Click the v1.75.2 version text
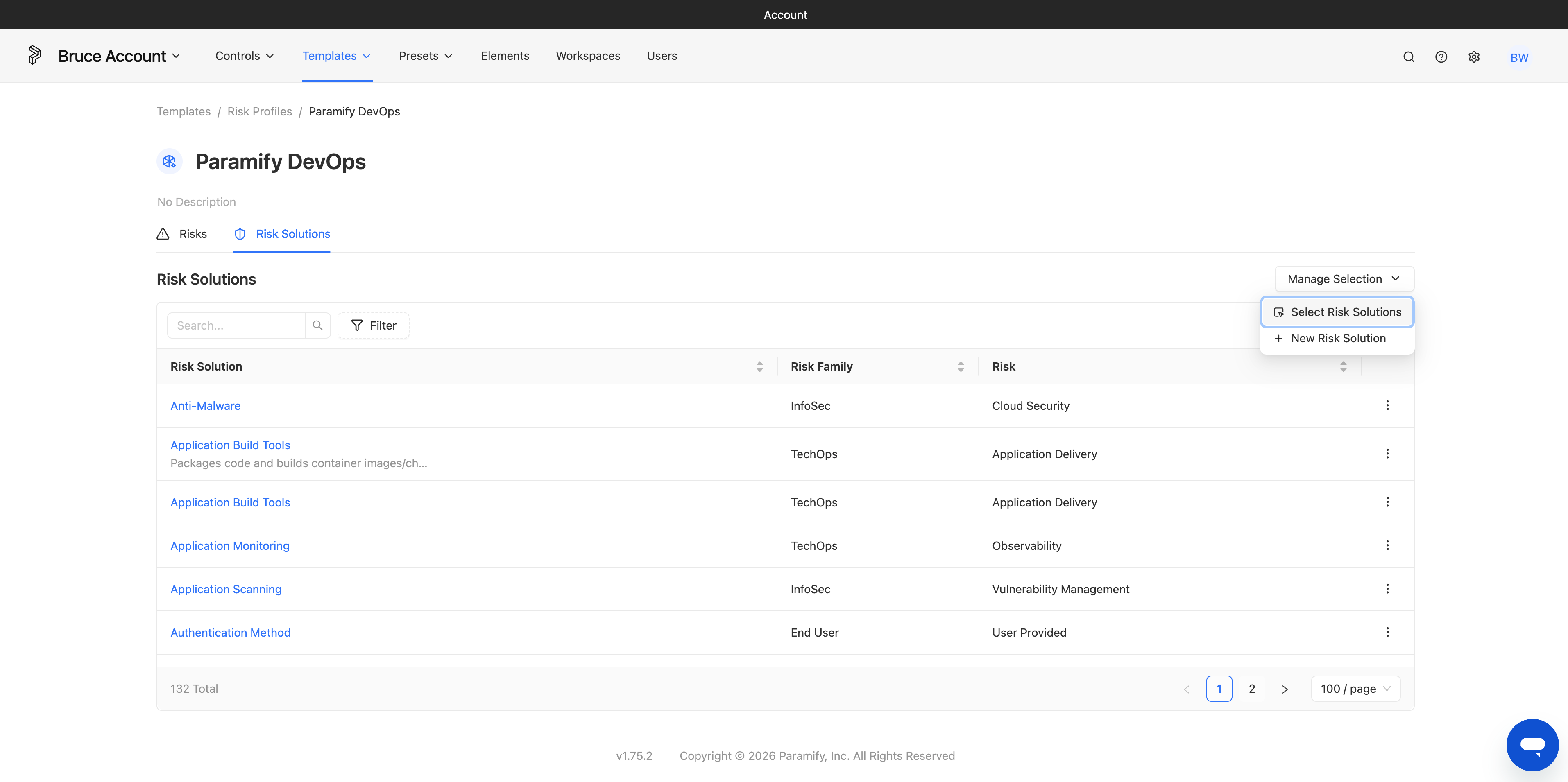Image resolution: width=1568 pixels, height=782 pixels. point(634,756)
